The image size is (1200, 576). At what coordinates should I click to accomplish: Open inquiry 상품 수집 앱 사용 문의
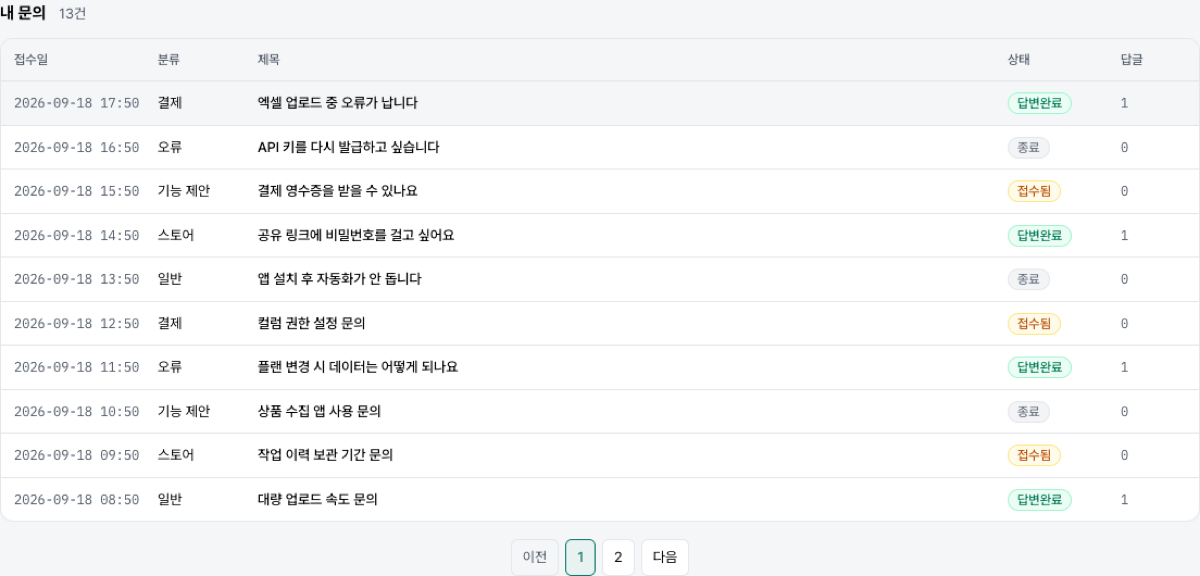[319, 411]
